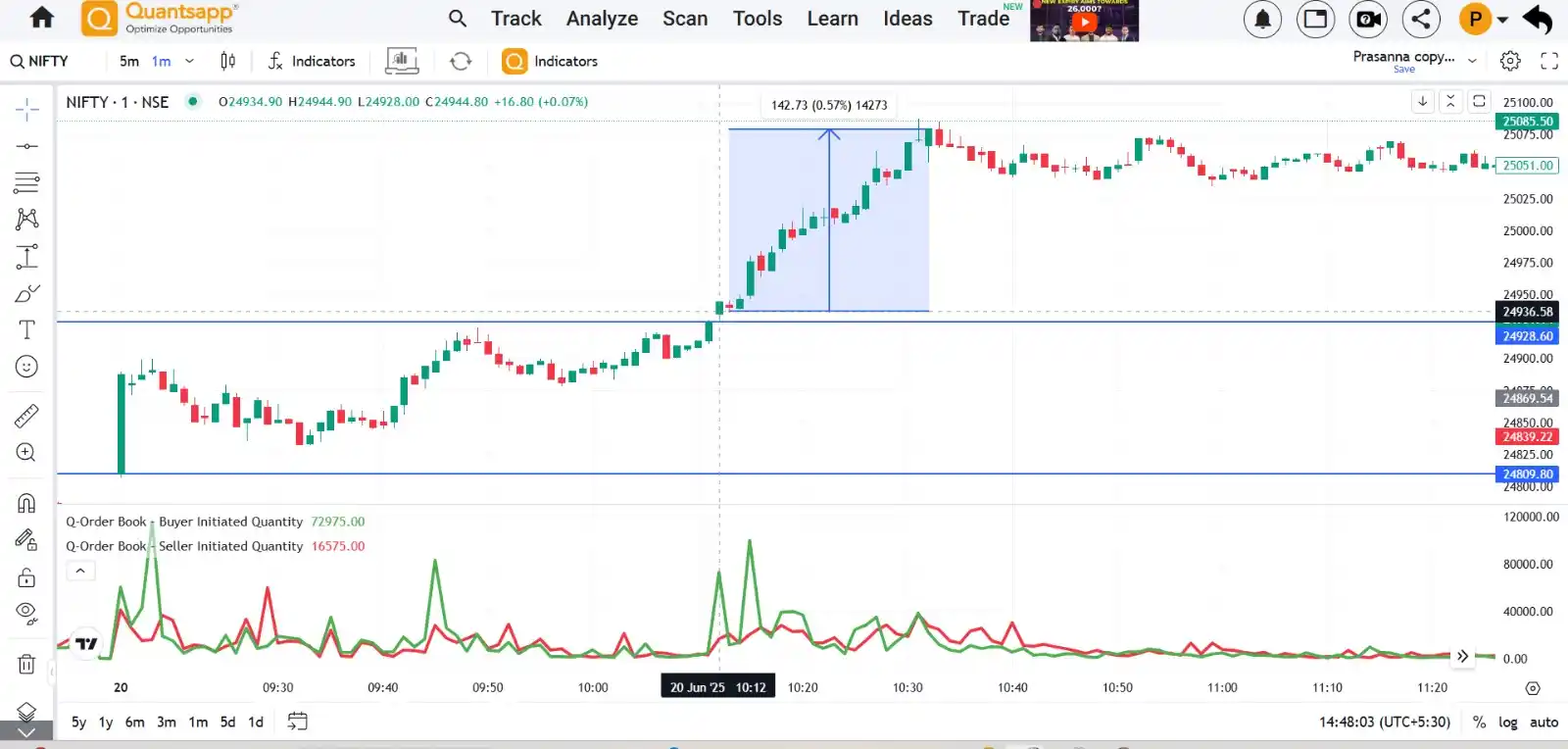The width and height of the screenshot is (1568, 749).
Task: Select the crosshair cursor tool
Action: click(x=27, y=109)
